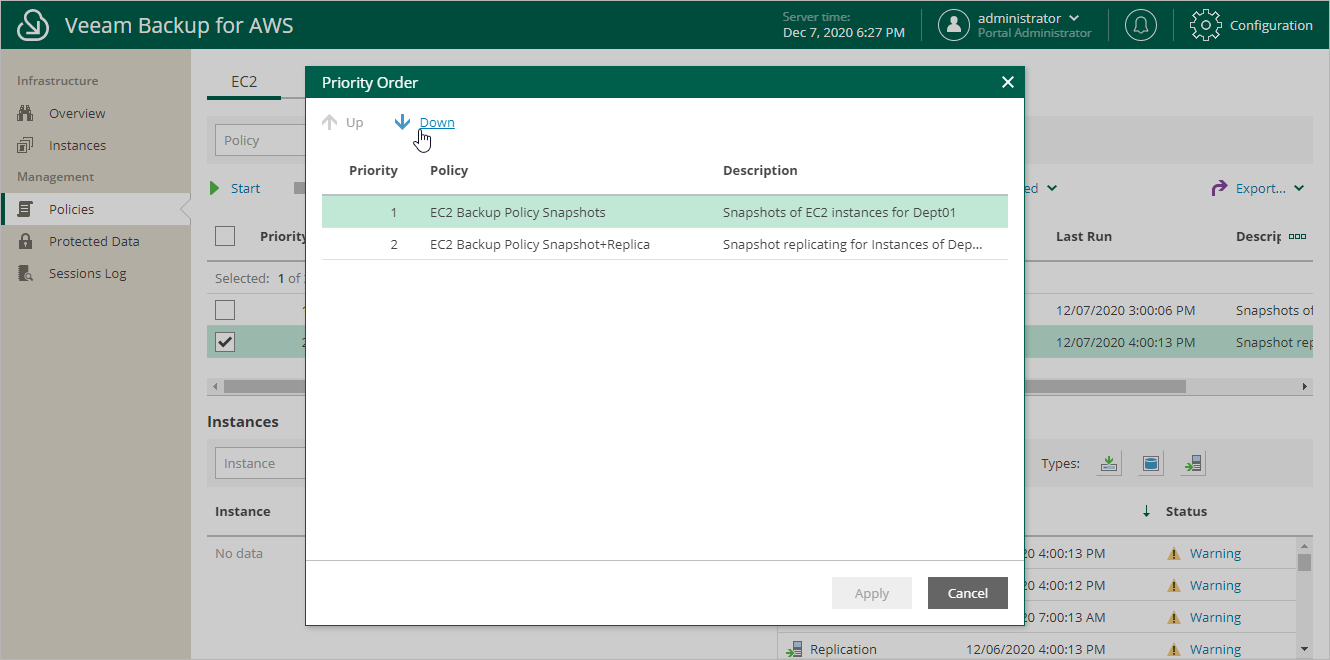This screenshot has width=1330, height=660.
Task: Open the Export dropdown chevron
Action: pyautogui.click(x=1299, y=188)
